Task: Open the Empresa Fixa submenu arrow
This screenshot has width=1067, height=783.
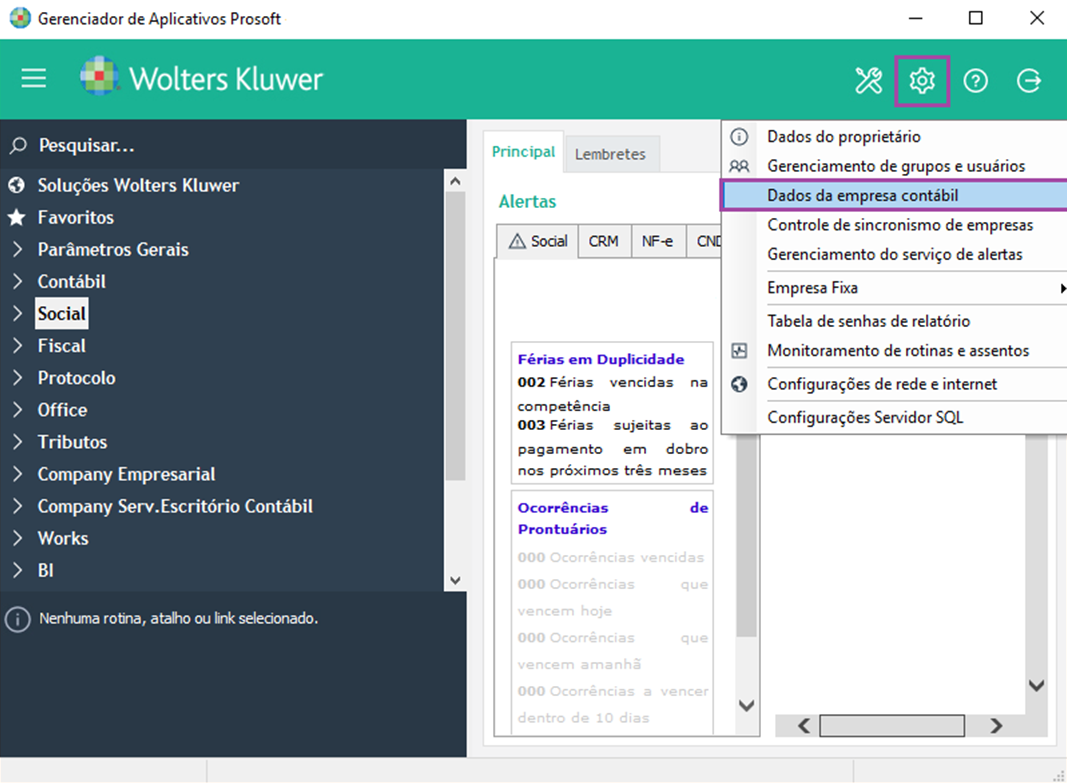Action: pos(1062,288)
